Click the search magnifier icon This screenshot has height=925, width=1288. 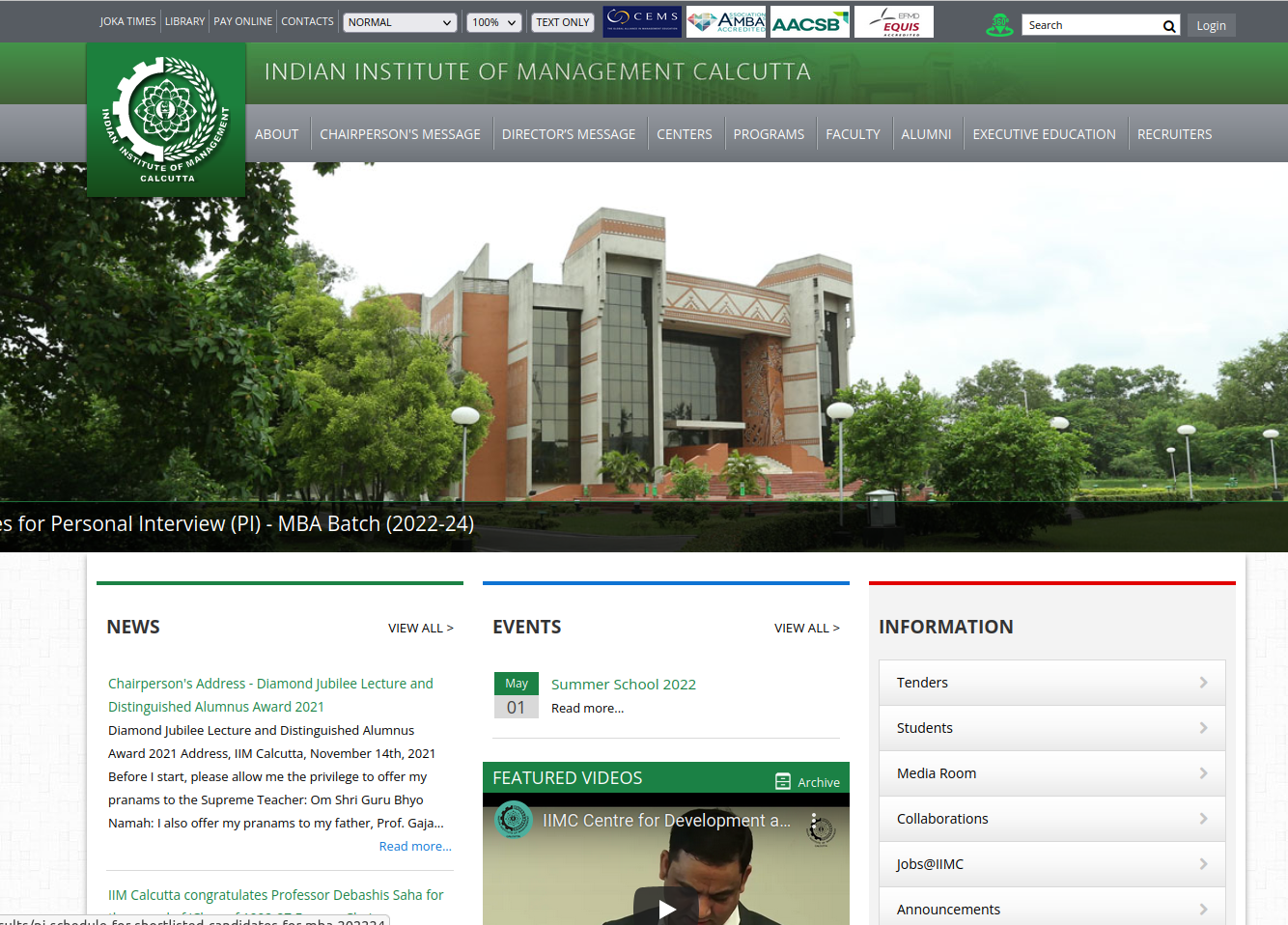1169,26
